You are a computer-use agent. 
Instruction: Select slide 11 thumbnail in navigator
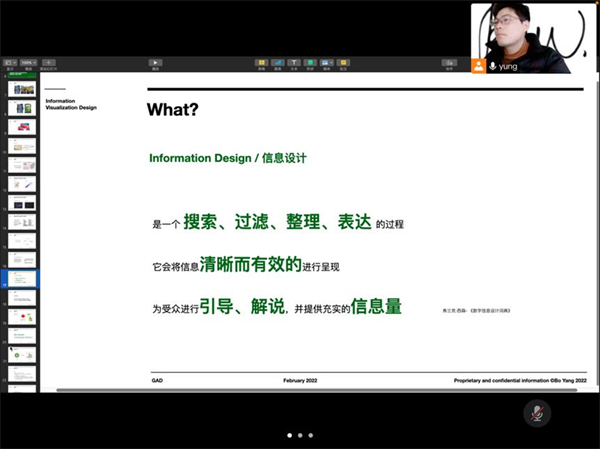click(22, 165)
